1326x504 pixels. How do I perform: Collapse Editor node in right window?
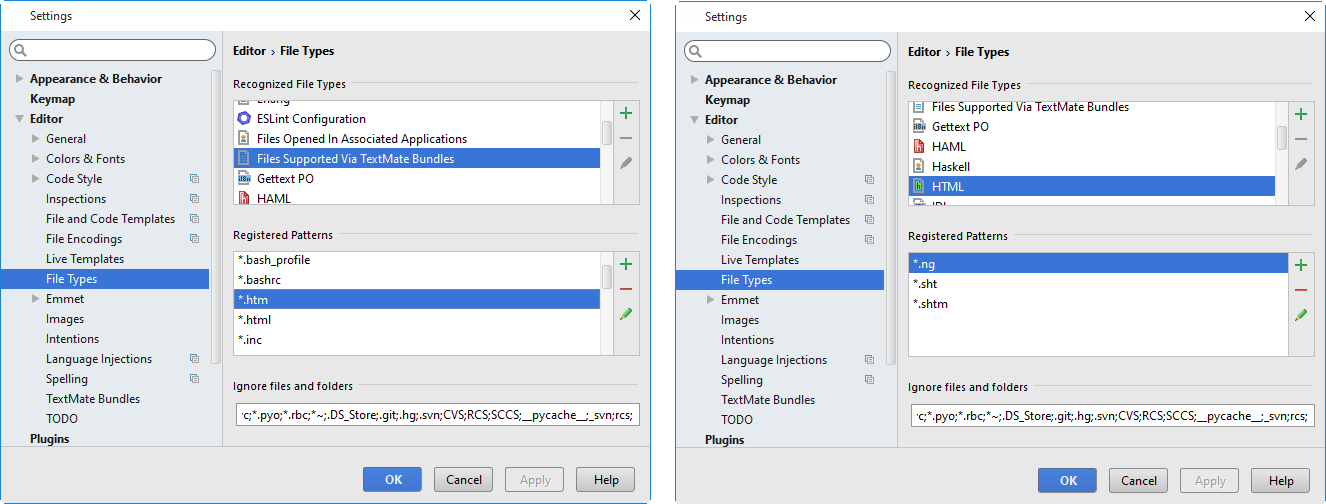click(694, 120)
